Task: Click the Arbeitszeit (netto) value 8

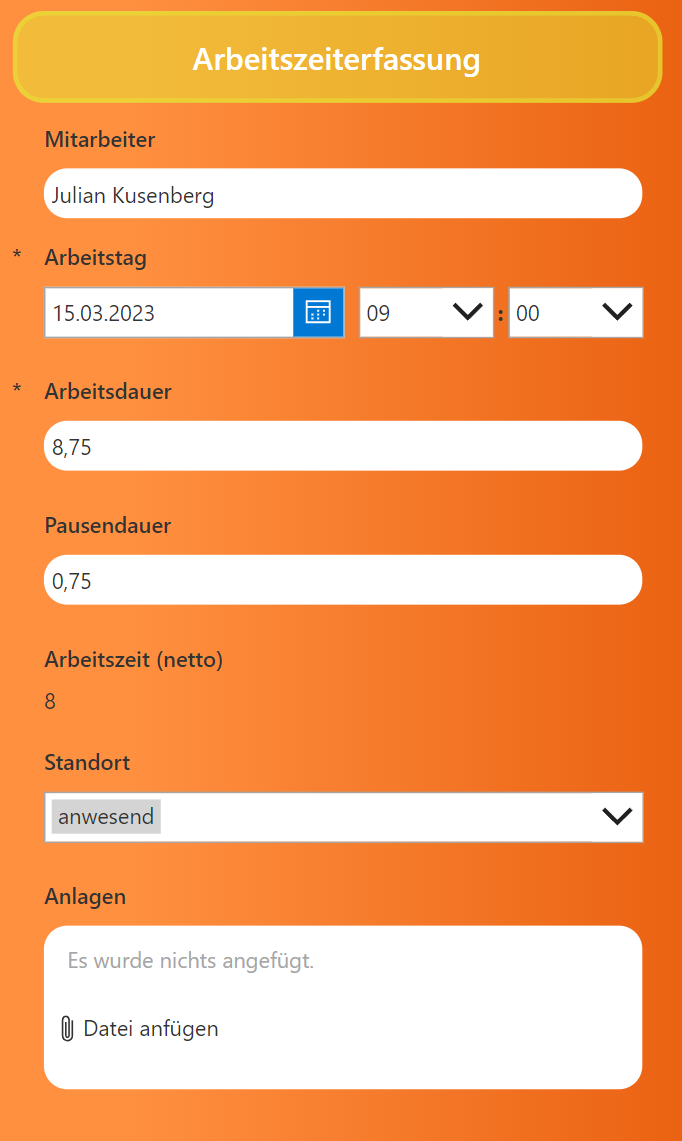Action: [50, 702]
